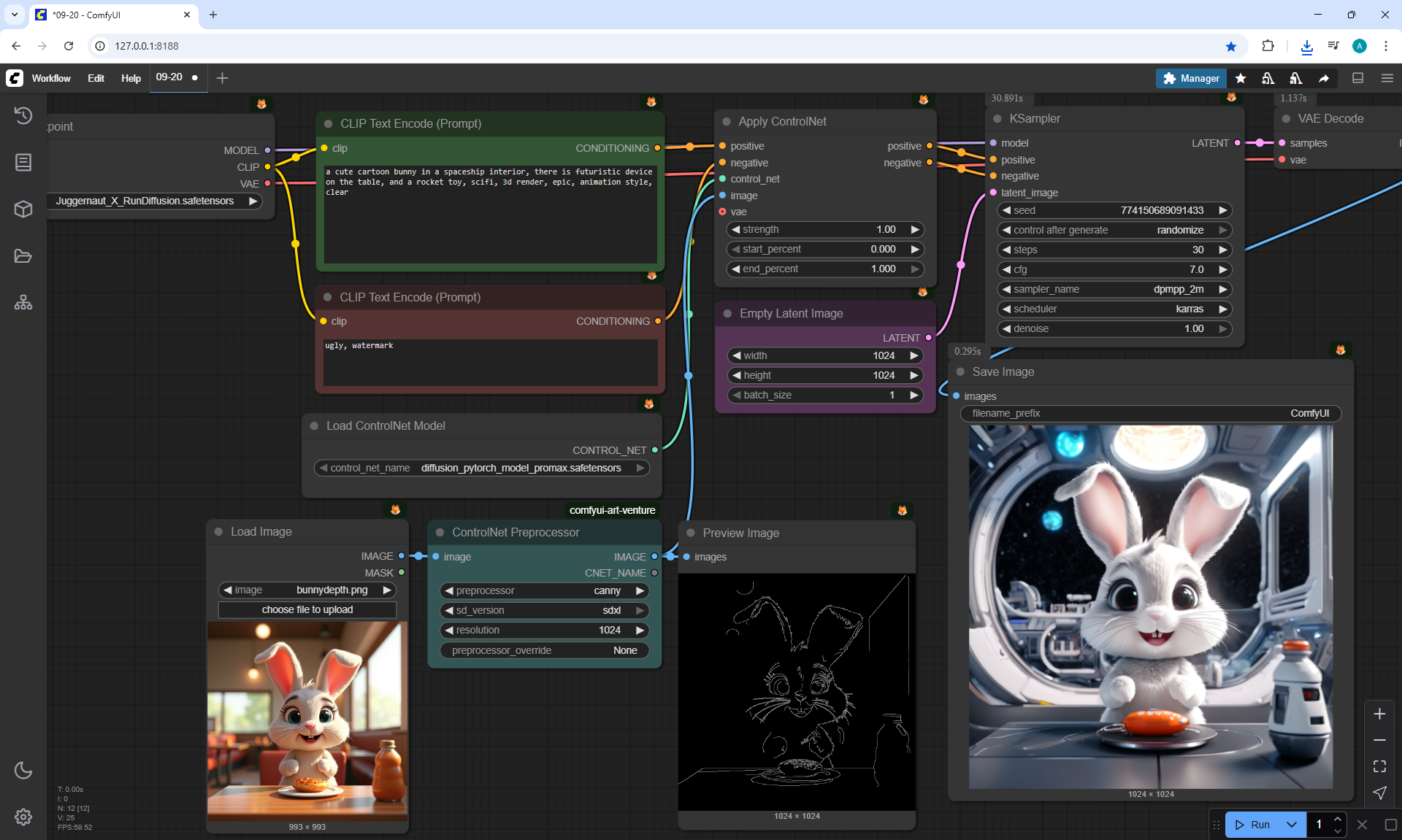Open the Workflow menu
Image resolution: width=1402 pixels, height=840 pixels.
51,78
